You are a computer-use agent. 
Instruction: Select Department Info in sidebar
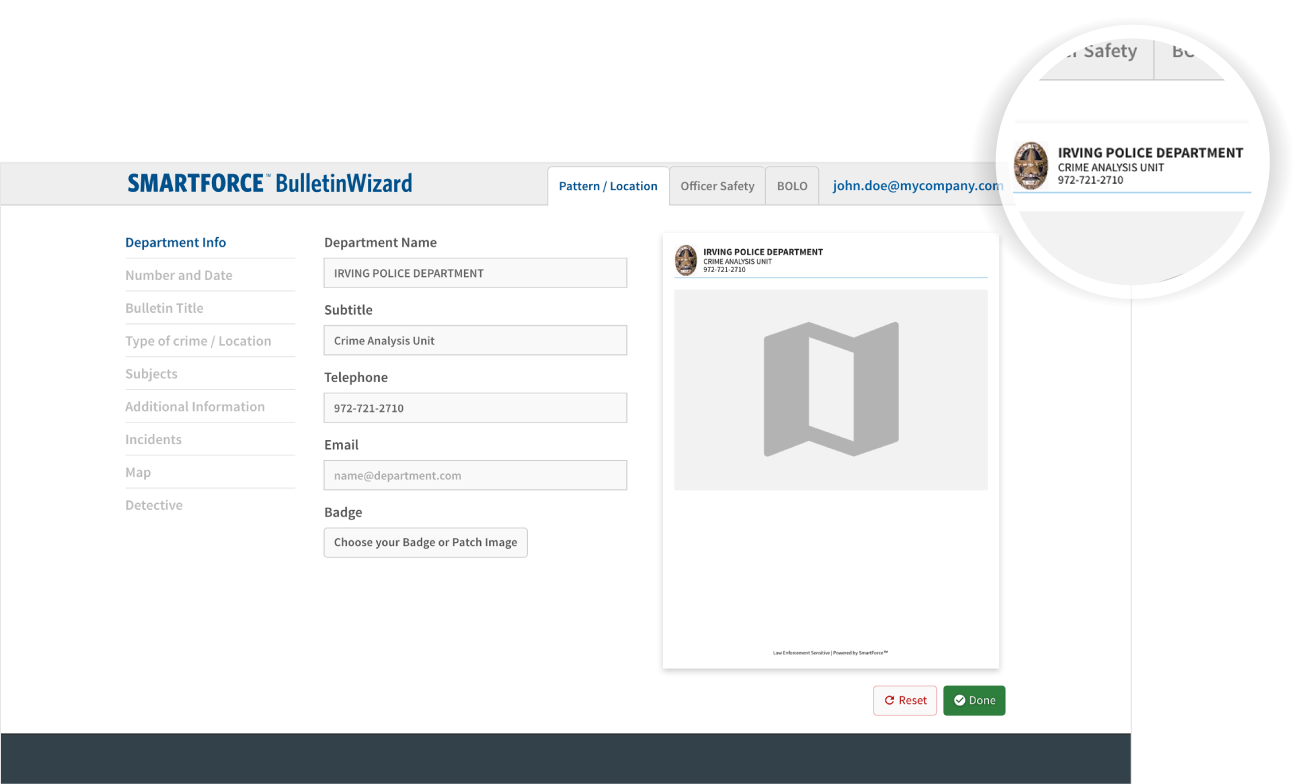(x=176, y=242)
